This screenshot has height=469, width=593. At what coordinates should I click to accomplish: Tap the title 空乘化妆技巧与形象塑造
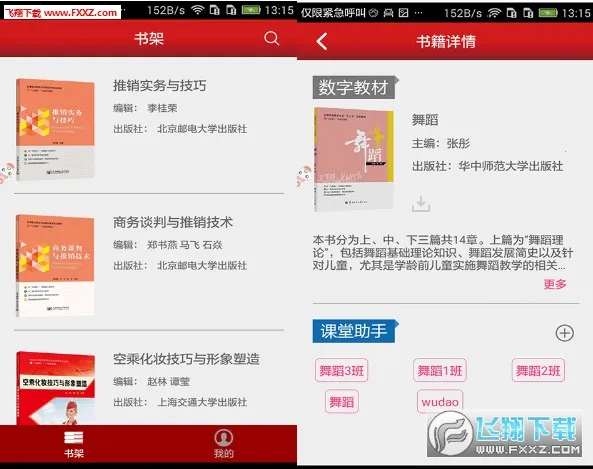[x=186, y=359]
